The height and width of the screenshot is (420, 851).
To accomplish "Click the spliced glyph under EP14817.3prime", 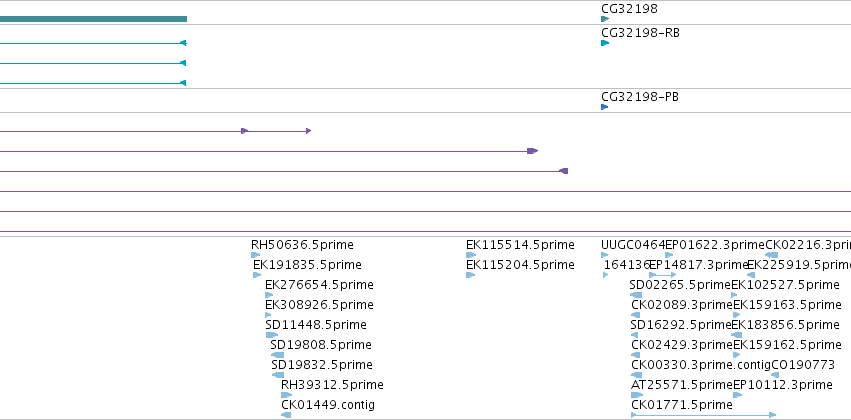I will coord(663,275).
